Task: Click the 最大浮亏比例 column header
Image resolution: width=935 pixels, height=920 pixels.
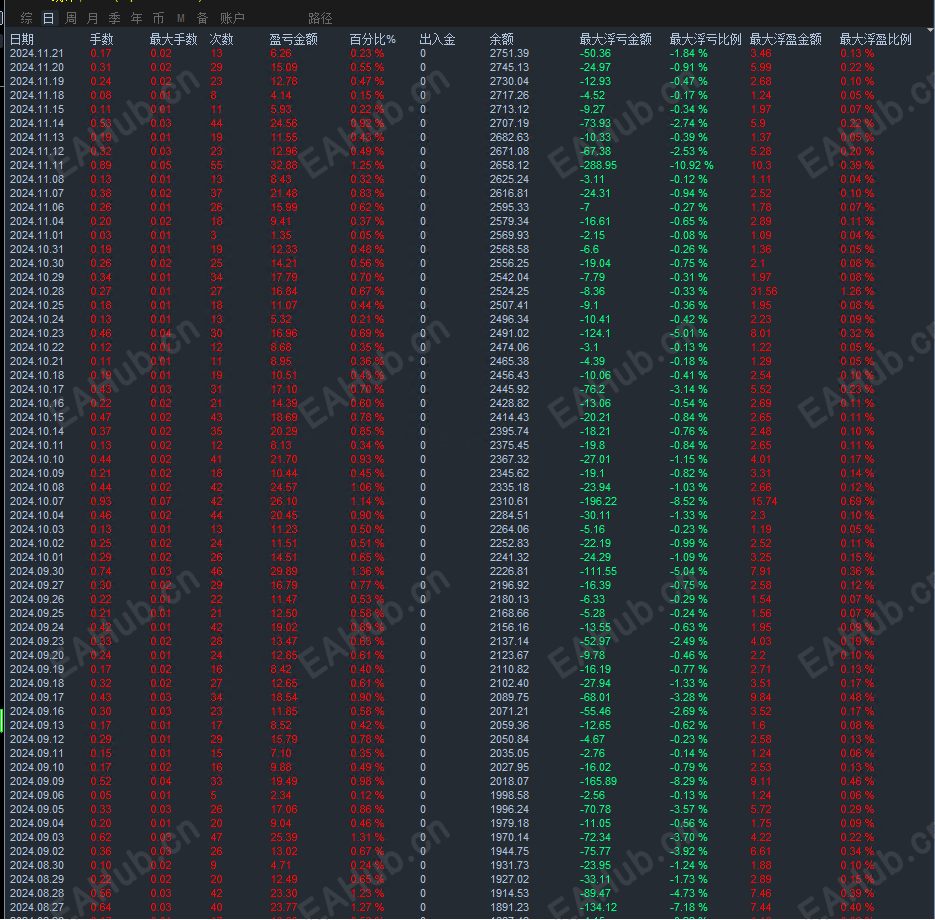Action: point(706,40)
